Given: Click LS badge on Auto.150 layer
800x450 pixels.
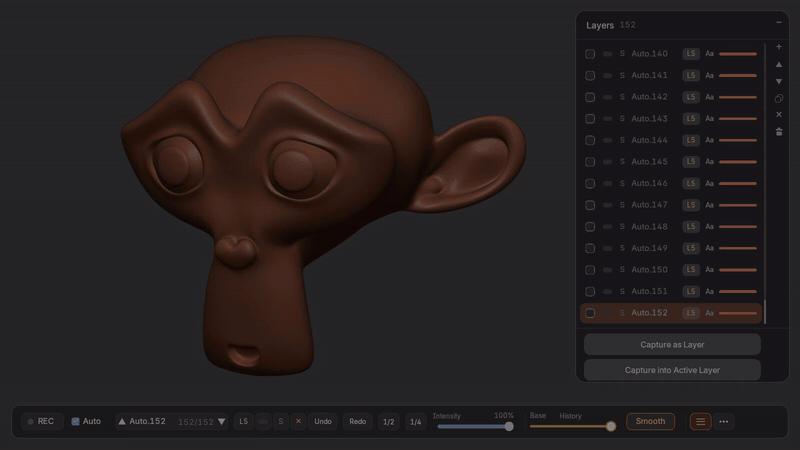Looking at the screenshot, I should pyautogui.click(x=691, y=269).
